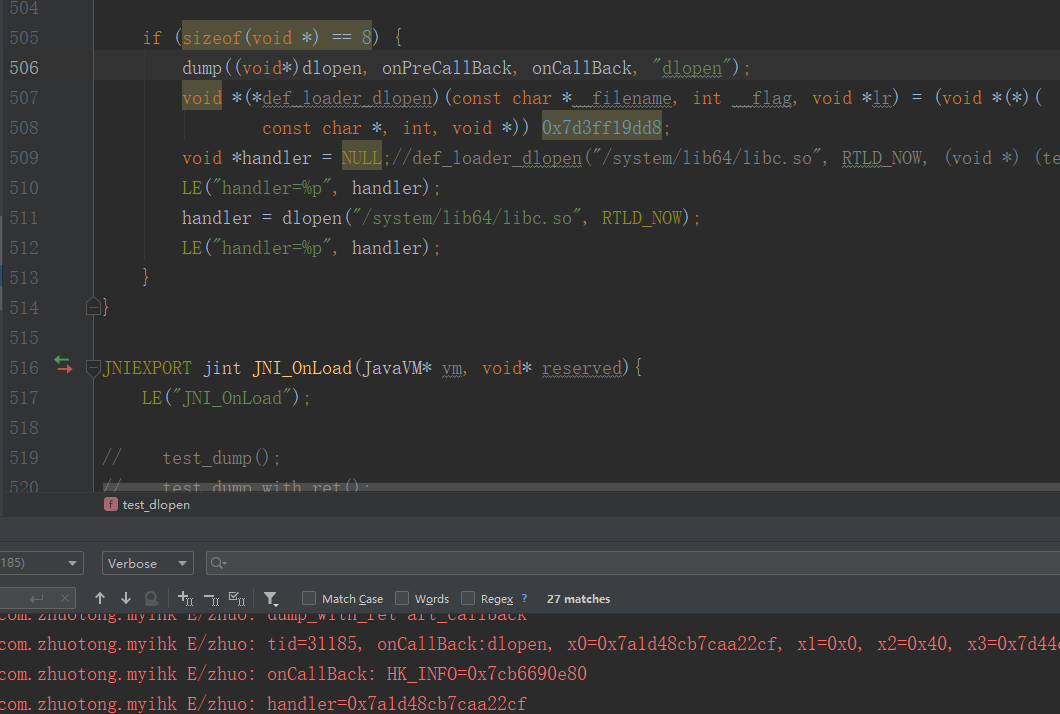Open the process dropdown ending in 185)
Screen dimensions: 1060x714
[x=41, y=563]
